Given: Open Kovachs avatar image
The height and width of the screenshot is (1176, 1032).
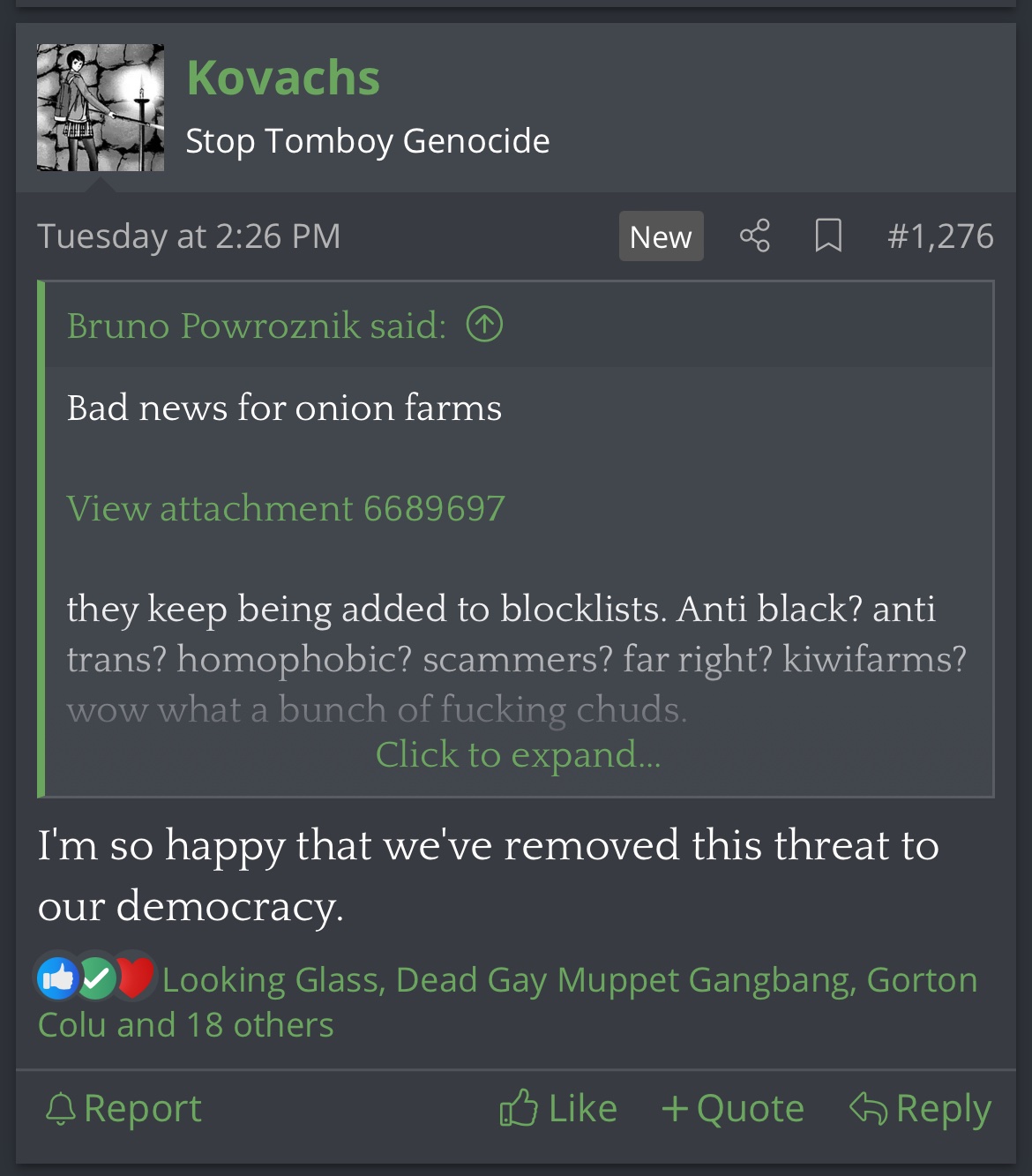Looking at the screenshot, I should [x=101, y=108].
